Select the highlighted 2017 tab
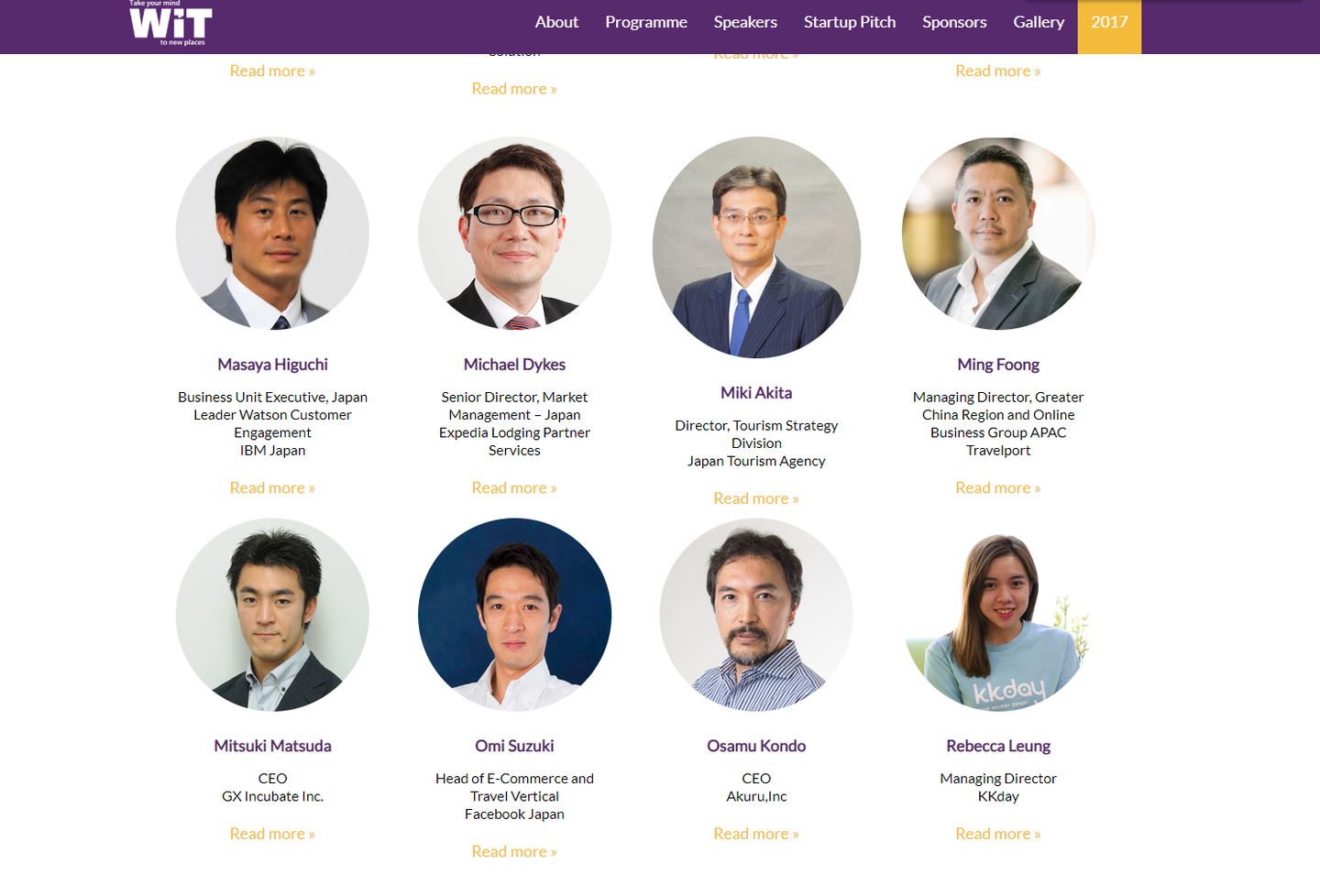 click(x=1109, y=22)
